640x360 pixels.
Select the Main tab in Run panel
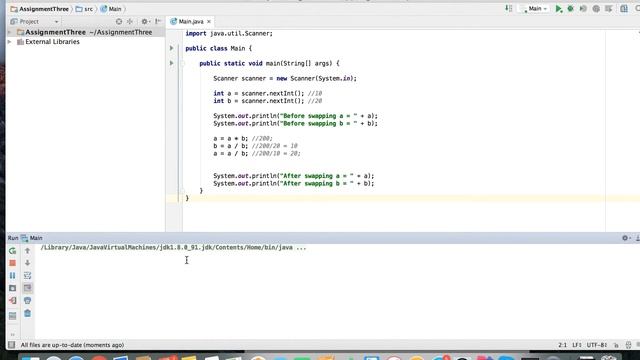(x=32, y=238)
